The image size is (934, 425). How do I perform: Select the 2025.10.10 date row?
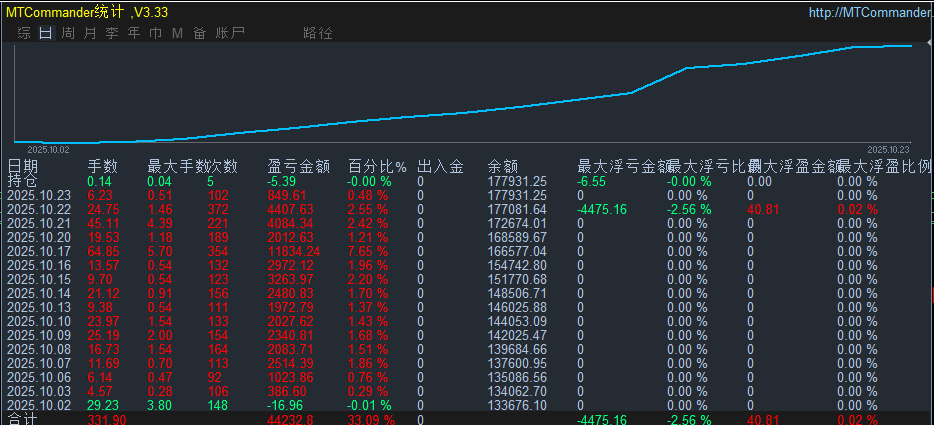pos(39,322)
